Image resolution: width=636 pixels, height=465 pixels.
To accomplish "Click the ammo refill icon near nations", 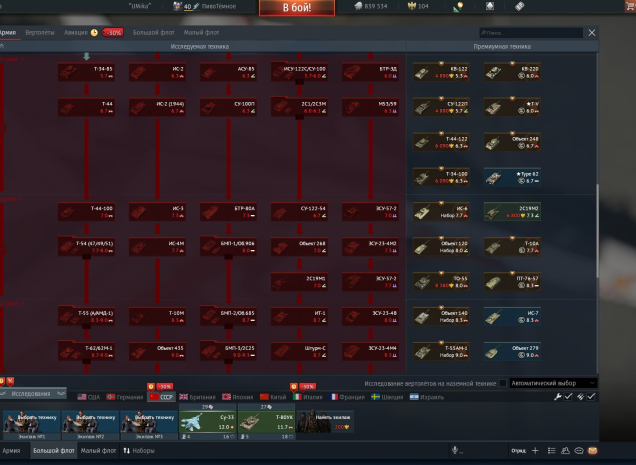I will click(x=580, y=397).
